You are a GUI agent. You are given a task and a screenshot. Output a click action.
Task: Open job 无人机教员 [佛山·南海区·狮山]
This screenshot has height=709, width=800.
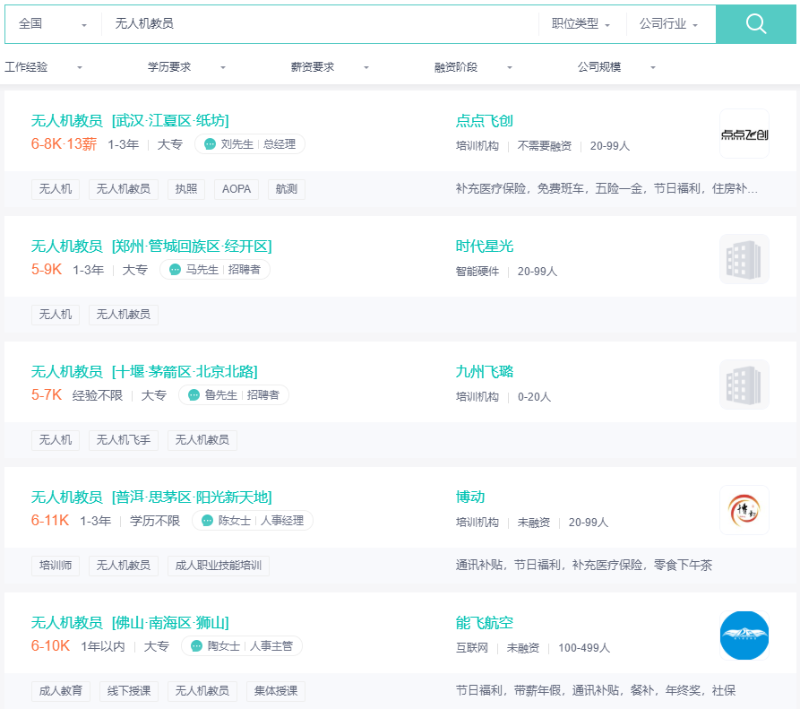(130, 623)
